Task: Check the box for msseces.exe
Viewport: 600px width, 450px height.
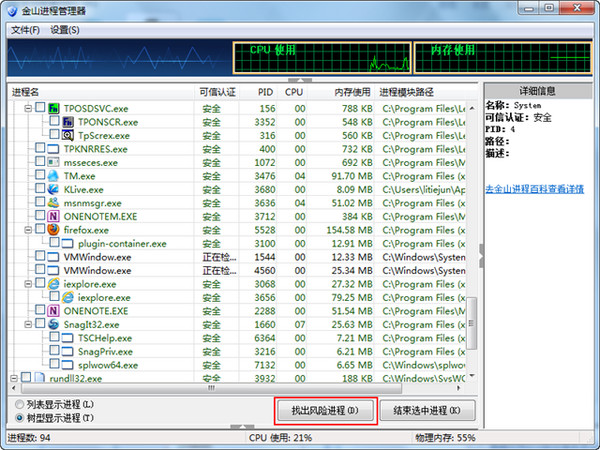Action: (x=40, y=161)
